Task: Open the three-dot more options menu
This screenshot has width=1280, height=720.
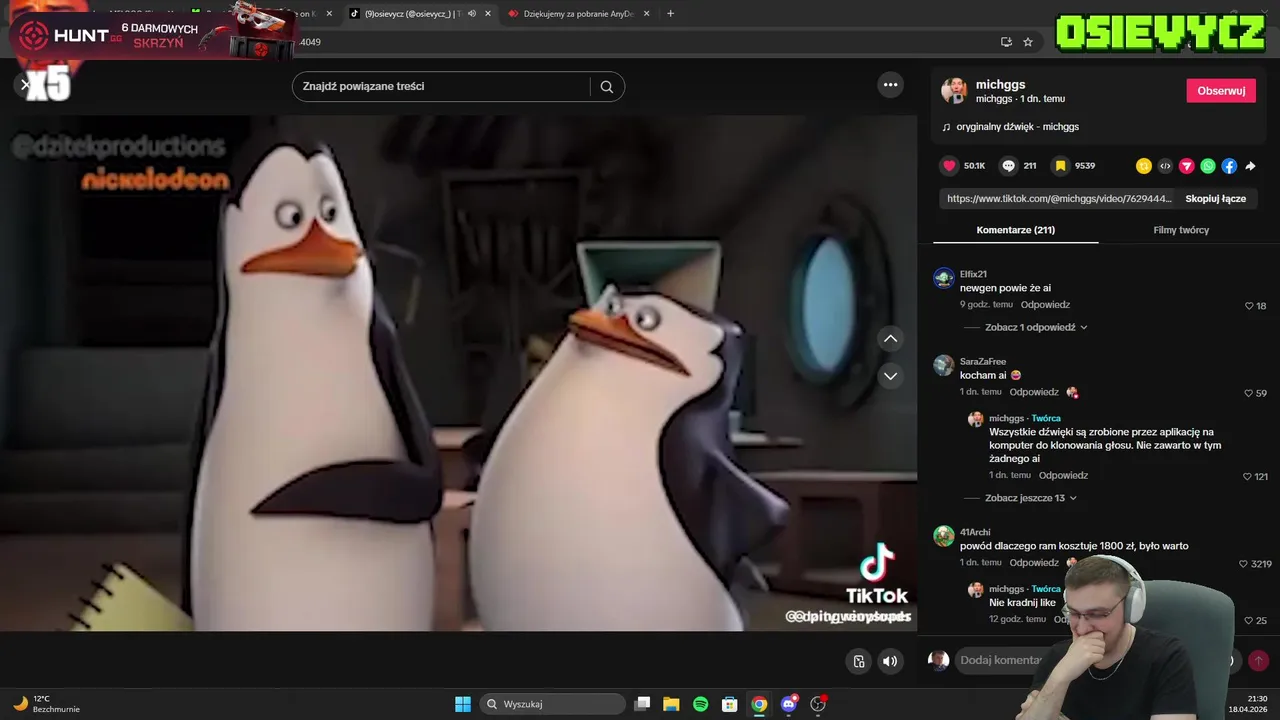Action: (x=891, y=85)
